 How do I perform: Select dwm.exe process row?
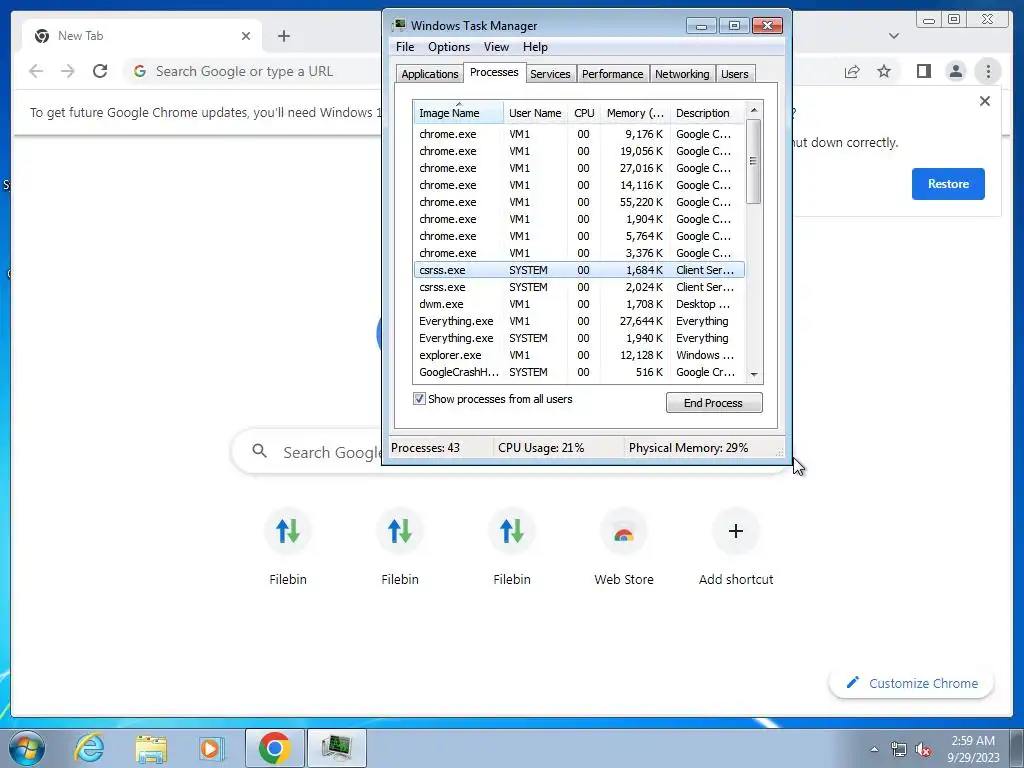pos(579,304)
